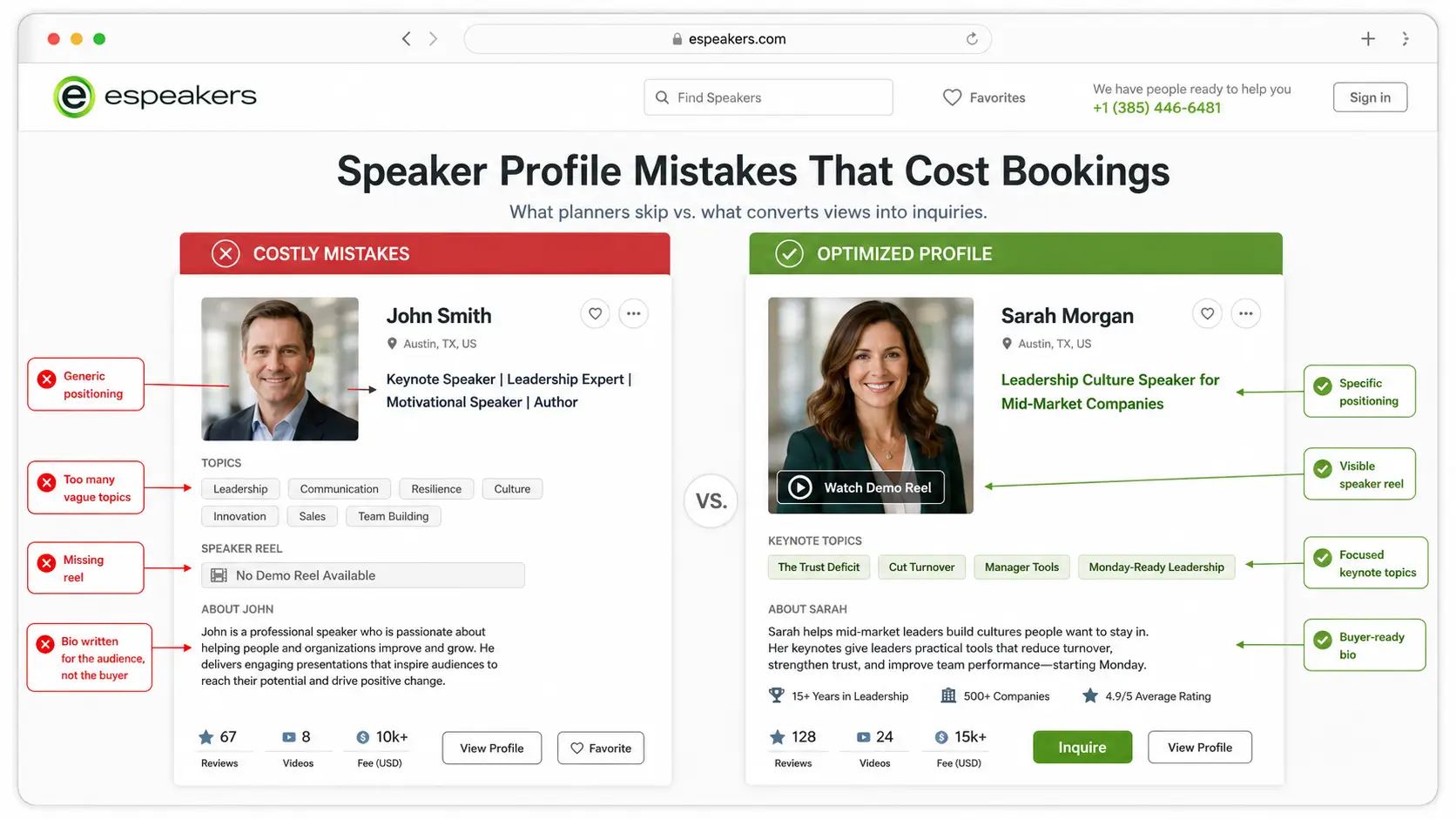Open the more options menu on John Smith's card
The height and width of the screenshot is (819, 1456).
click(633, 313)
